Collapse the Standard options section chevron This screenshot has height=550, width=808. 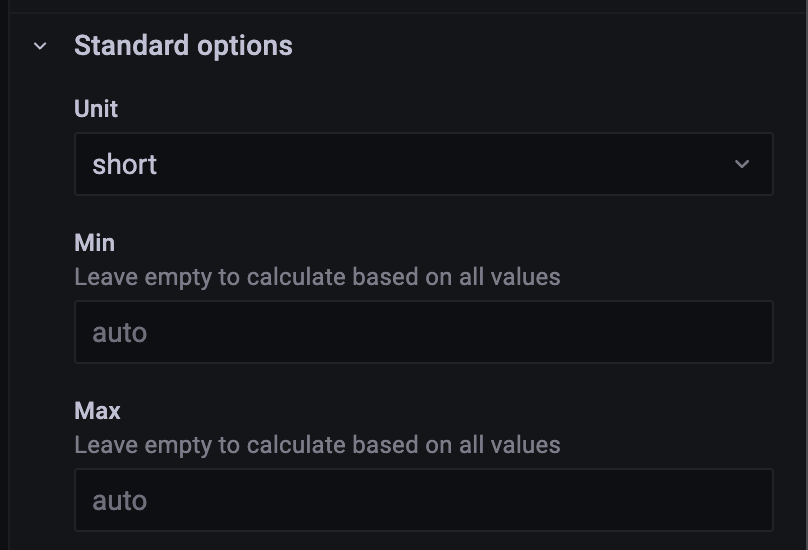[40, 46]
